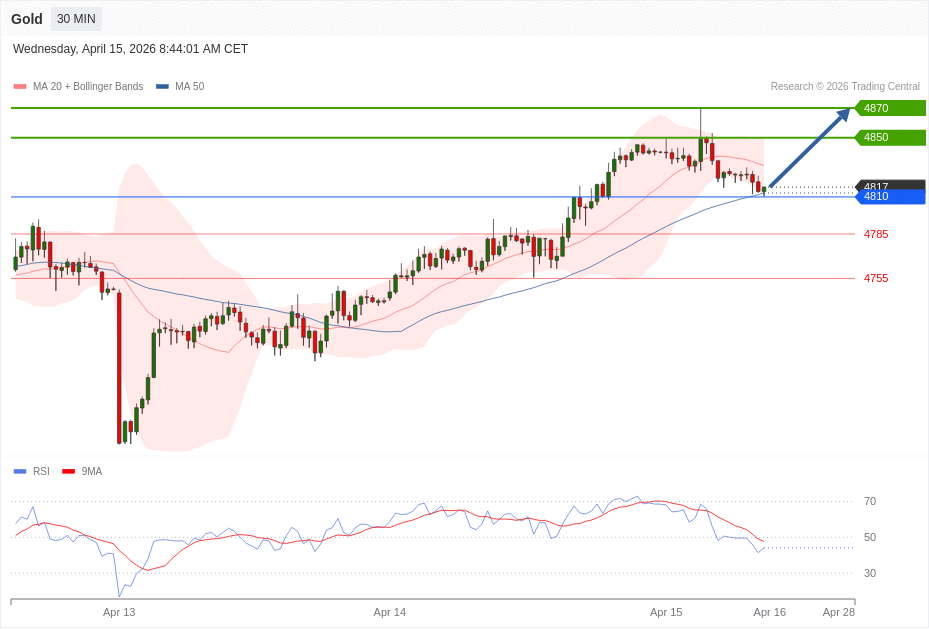Click the Apr 13 date marker
The width and height of the screenshot is (929, 629).
[119, 612]
